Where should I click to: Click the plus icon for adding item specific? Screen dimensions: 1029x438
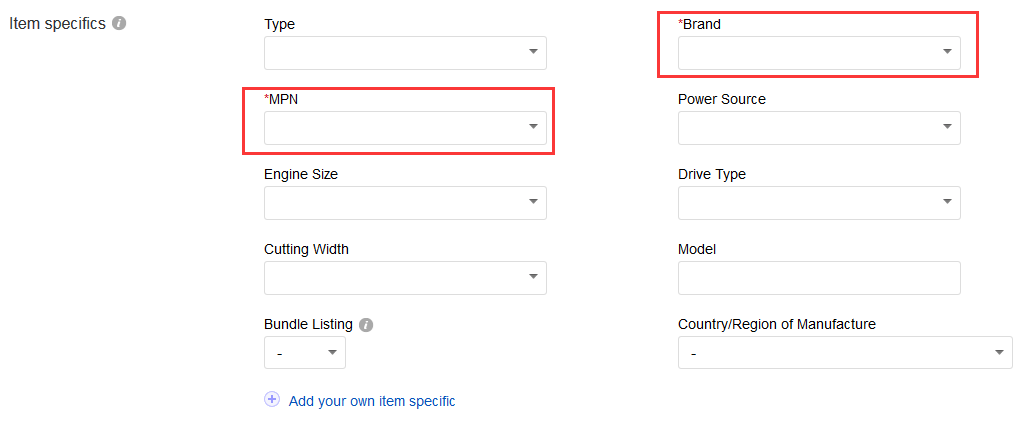(x=272, y=400)
